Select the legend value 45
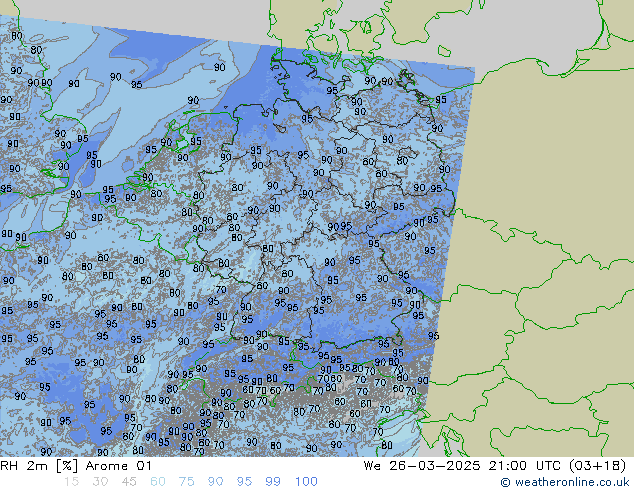 [x=129, y=482]
